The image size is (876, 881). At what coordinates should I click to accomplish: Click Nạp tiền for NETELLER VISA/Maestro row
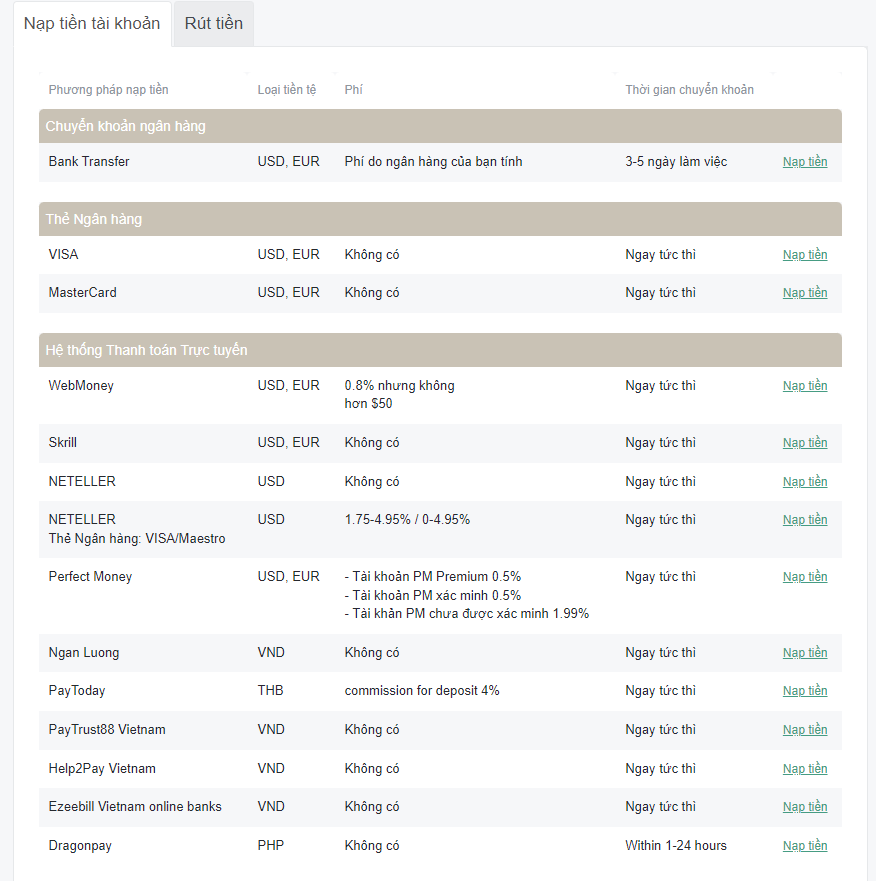805,520
